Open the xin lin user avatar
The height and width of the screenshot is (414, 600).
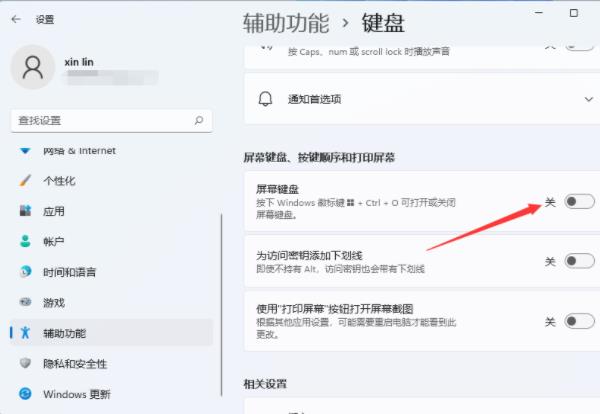pyautogui.click(x=33, y=67)
